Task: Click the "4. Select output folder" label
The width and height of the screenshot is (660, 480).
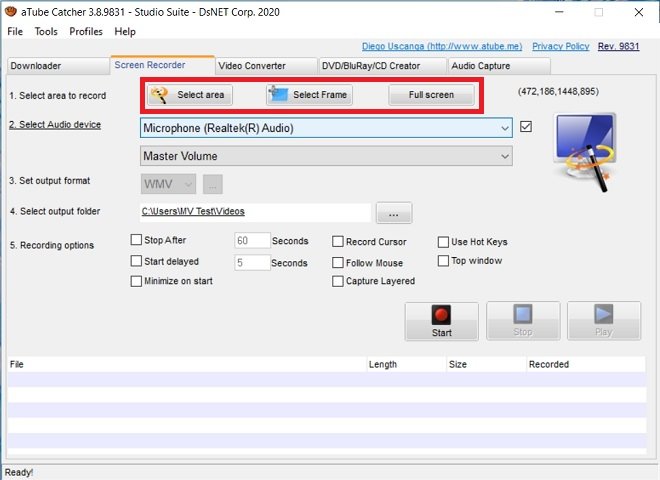Action: (x=55, y=211)
